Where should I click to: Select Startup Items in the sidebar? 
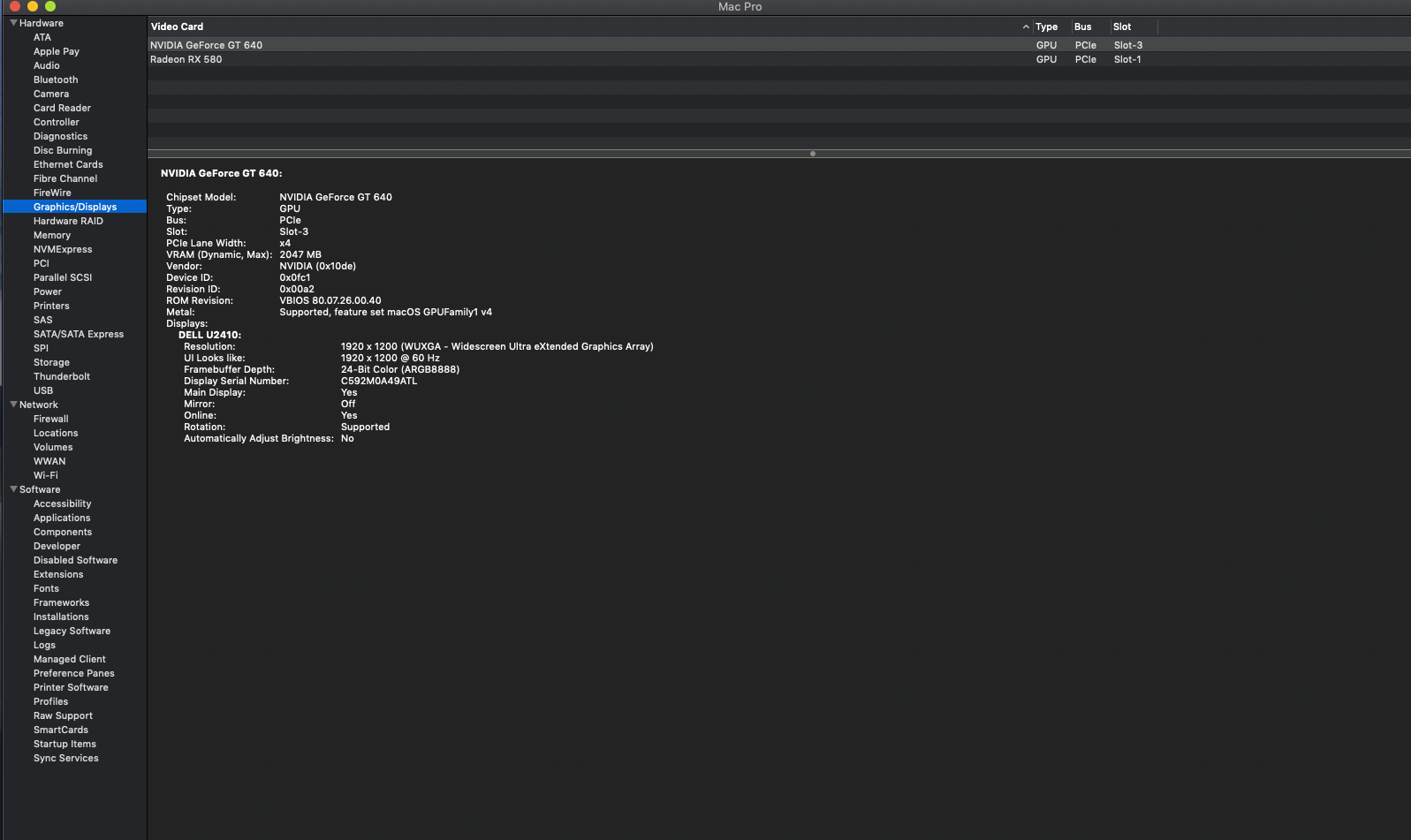[64, 744]
